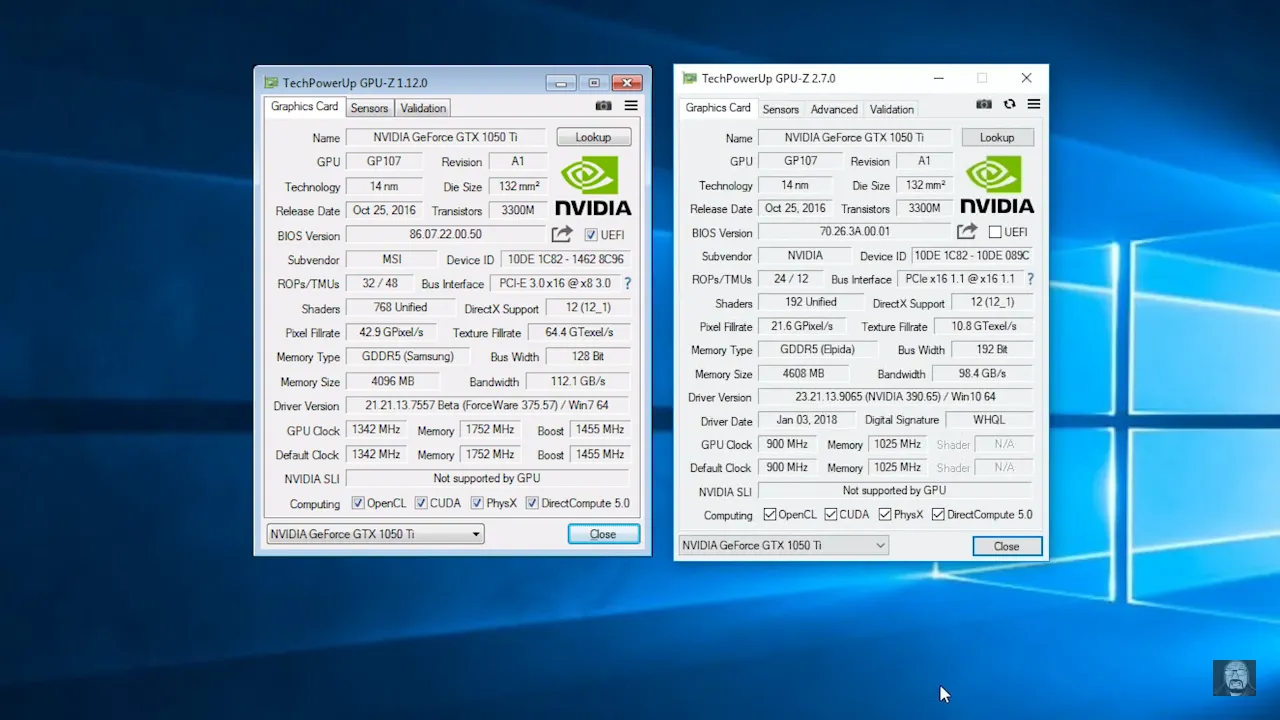The width and height of the screenshot is (1280, 720).
Task: Click the Jan 03, 2018 driver date value
Action: 805,420
